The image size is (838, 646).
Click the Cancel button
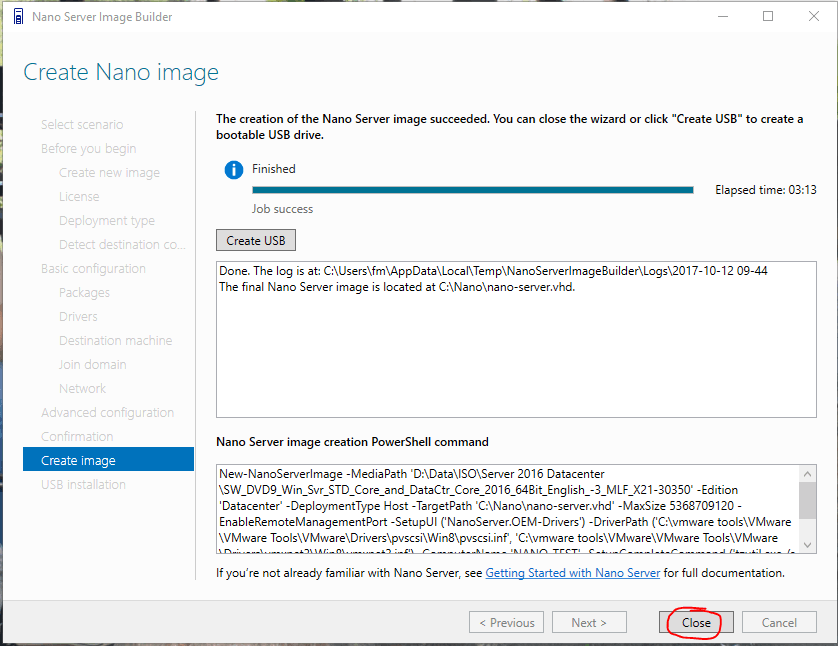point(779,622)
